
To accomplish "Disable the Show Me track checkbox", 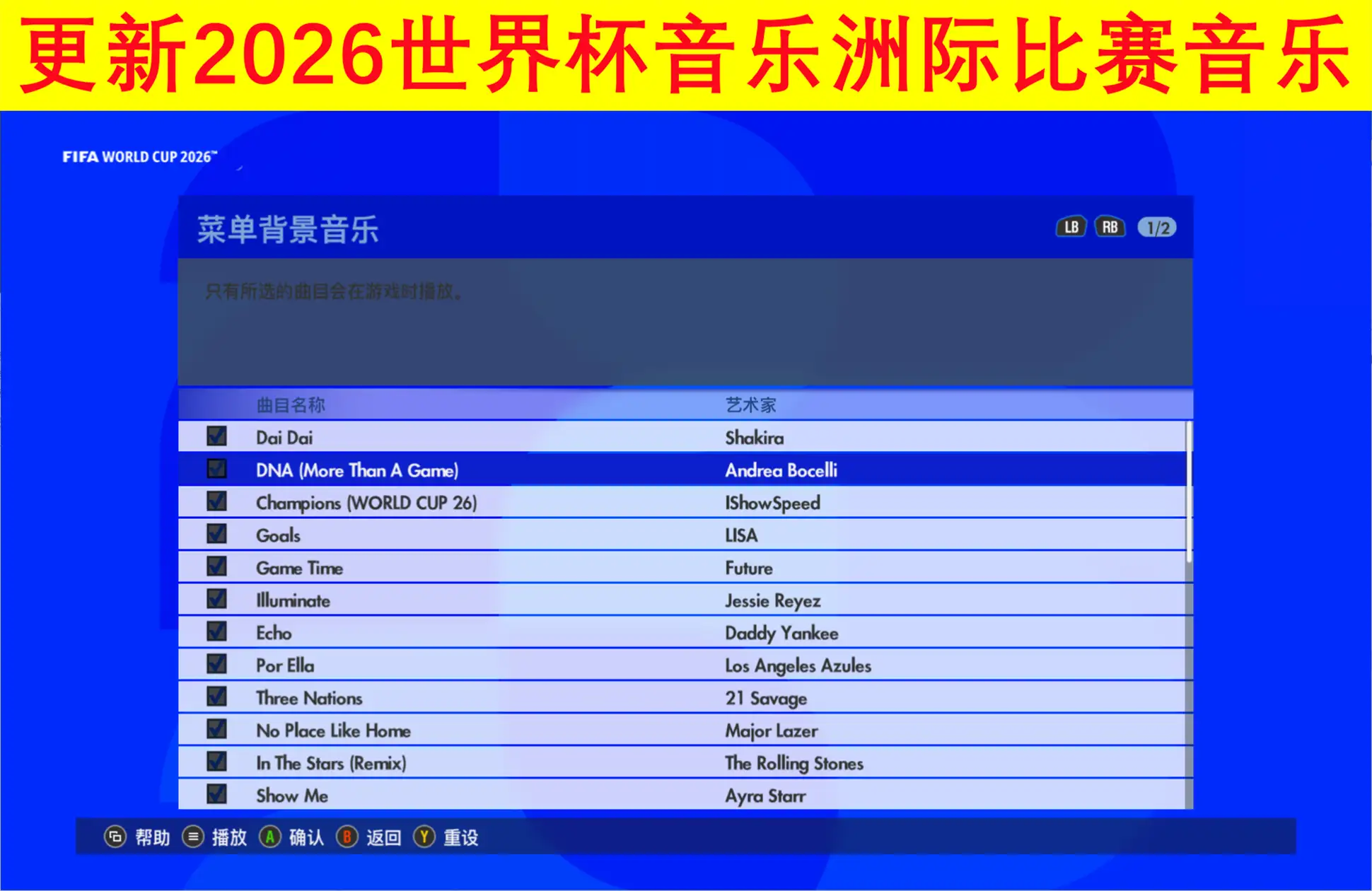I will click(216, 794).
